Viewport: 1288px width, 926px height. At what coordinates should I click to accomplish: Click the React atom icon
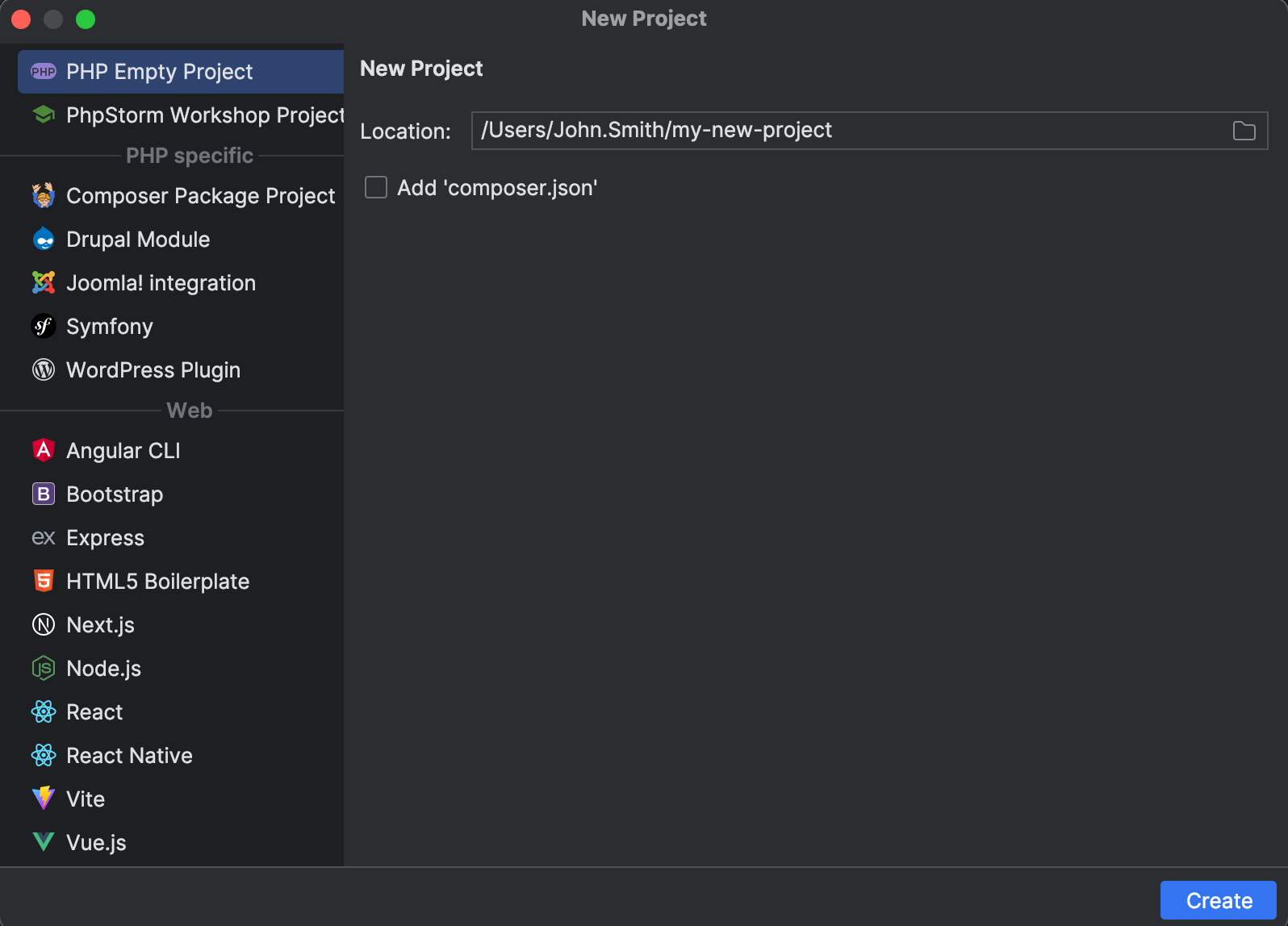point(43,711)
